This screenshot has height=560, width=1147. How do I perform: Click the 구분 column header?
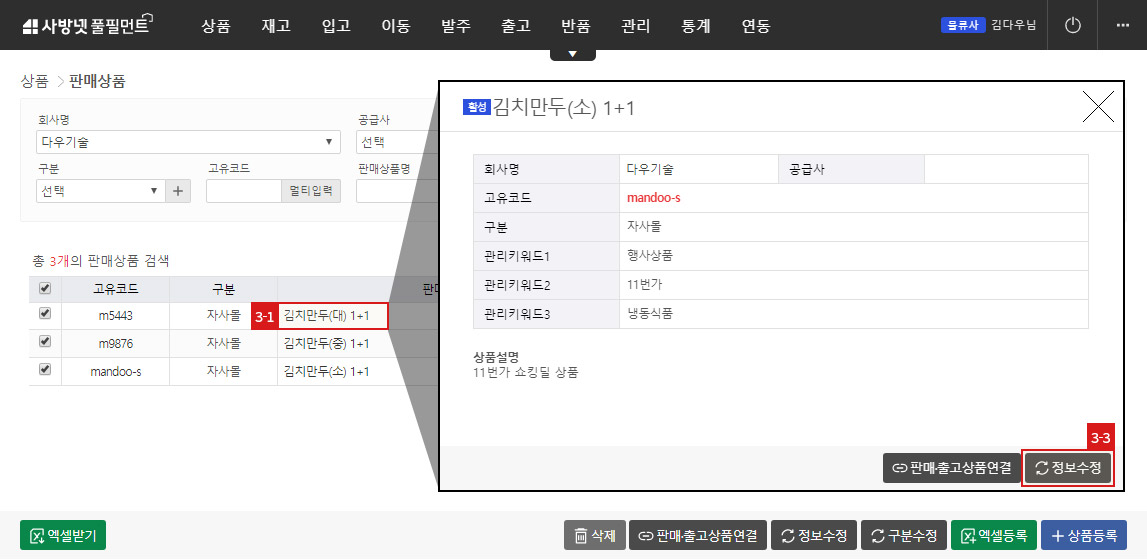point(223,289)
